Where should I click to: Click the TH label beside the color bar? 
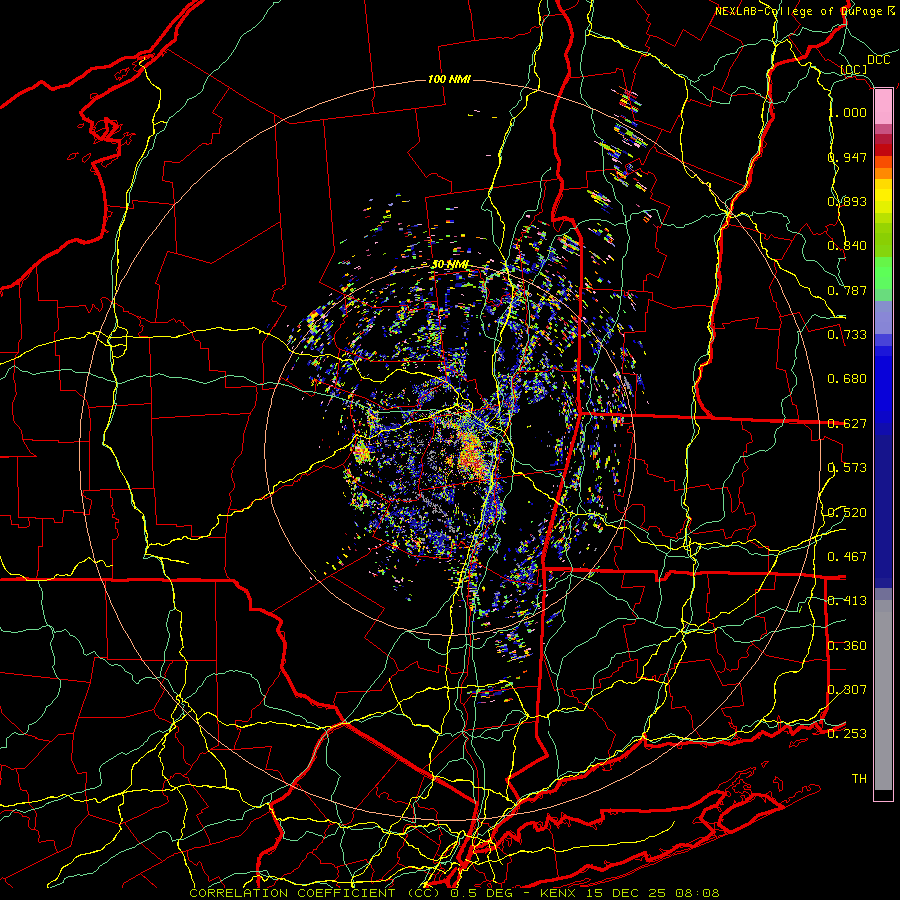[859, 779]
